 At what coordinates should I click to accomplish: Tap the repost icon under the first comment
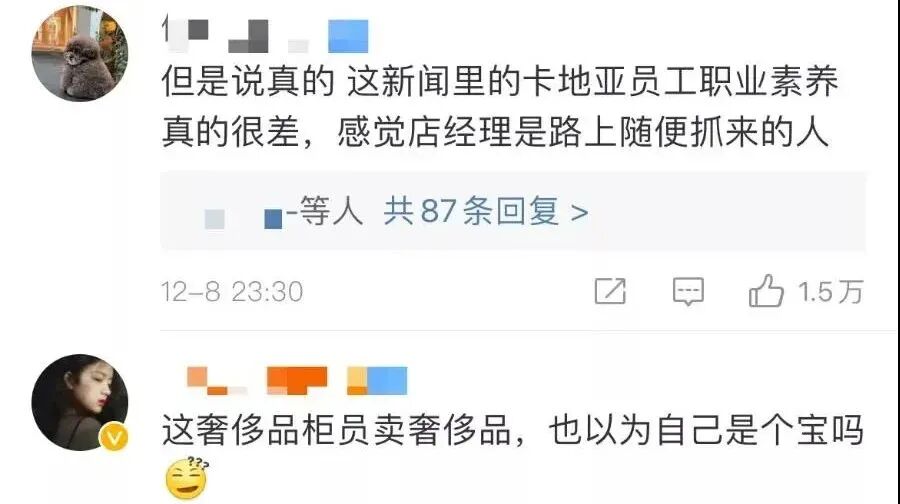click(610, 290)
